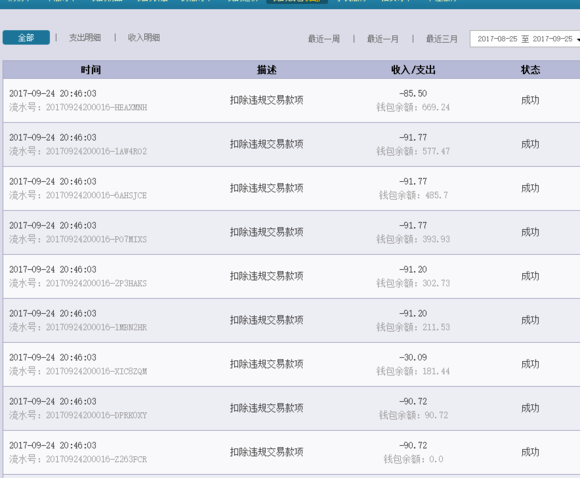
Task: Click wallet balance 302.73
Action: 436,283
